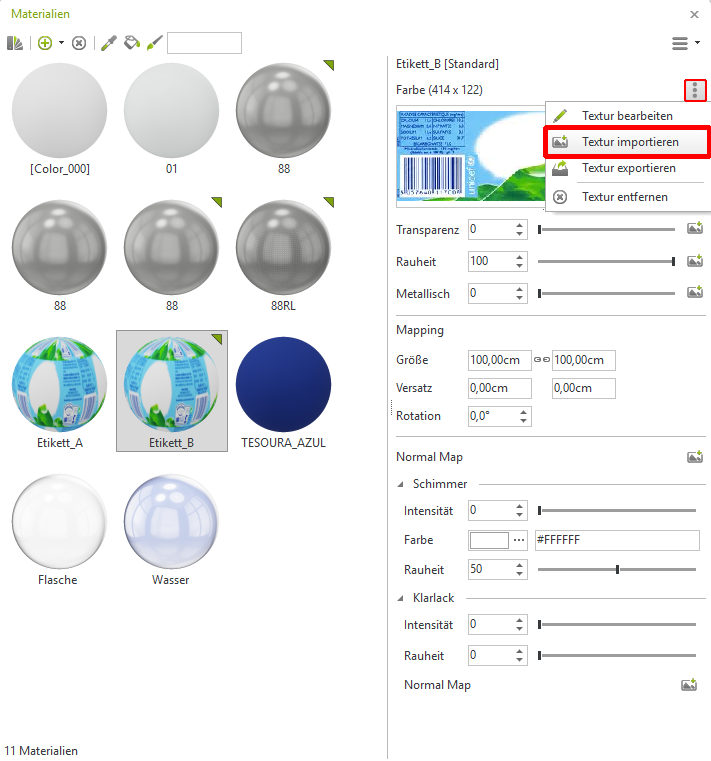Choose Textur importieren from the menu
This screenshot has height=761, width=711.
click(630, 142)
